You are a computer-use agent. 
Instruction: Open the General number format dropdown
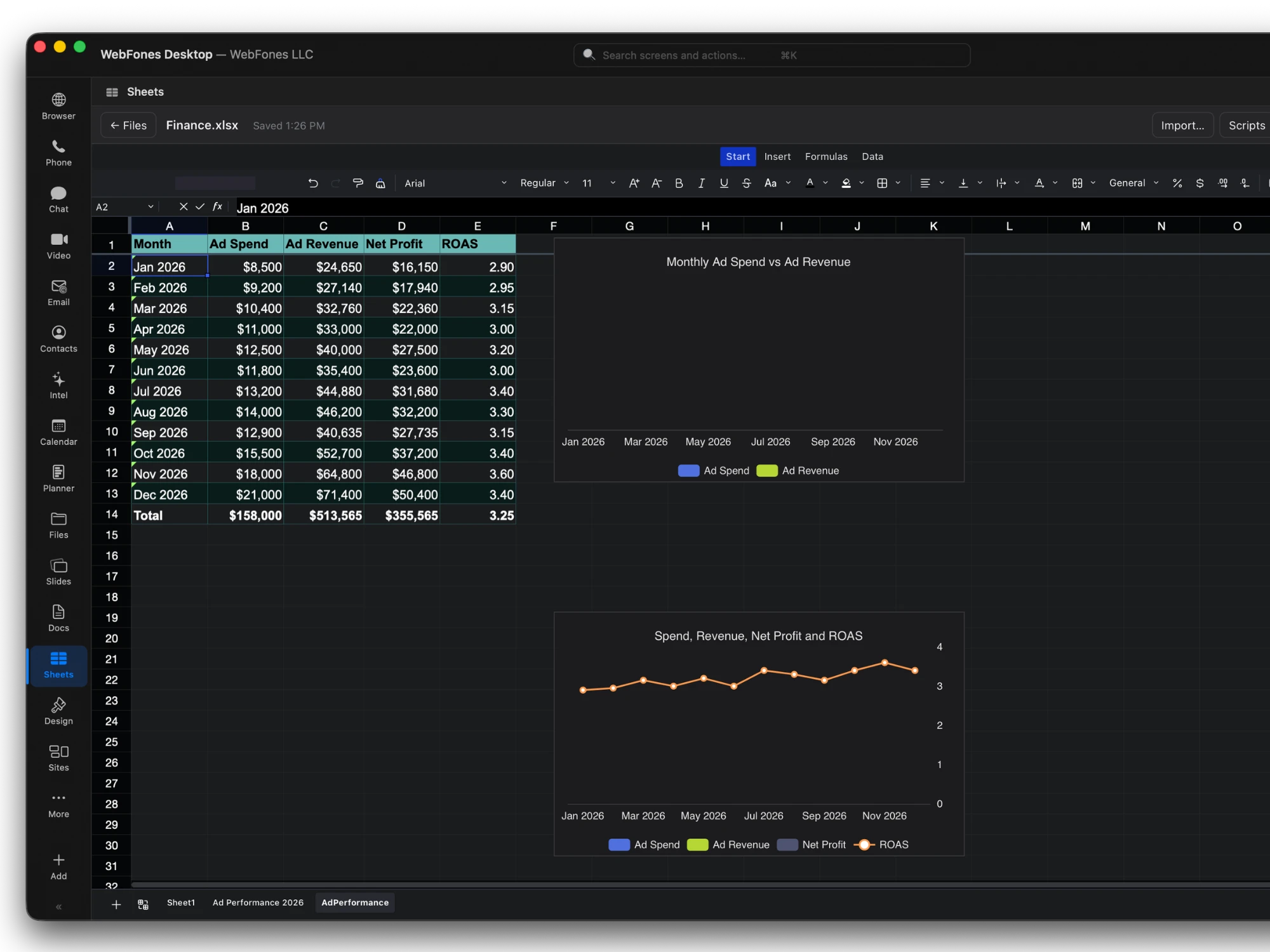tap(1134, 183)
